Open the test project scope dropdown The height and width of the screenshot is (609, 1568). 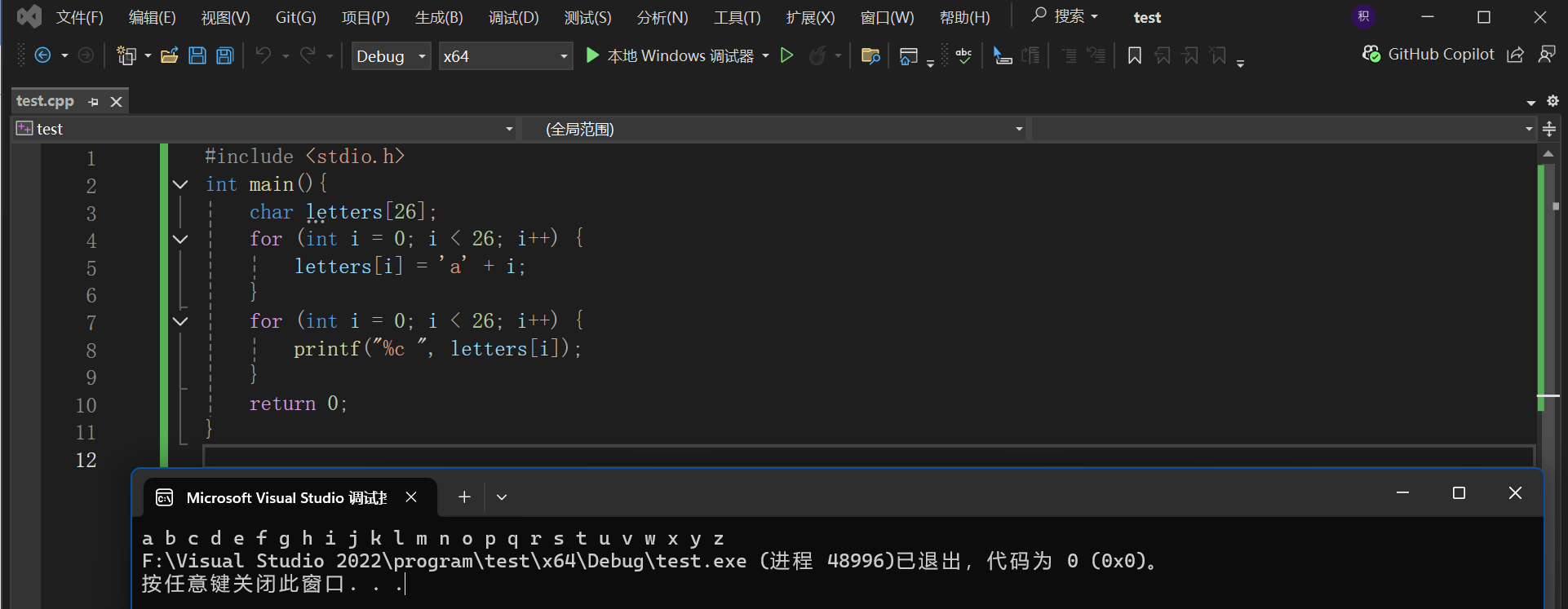[264, 129]
